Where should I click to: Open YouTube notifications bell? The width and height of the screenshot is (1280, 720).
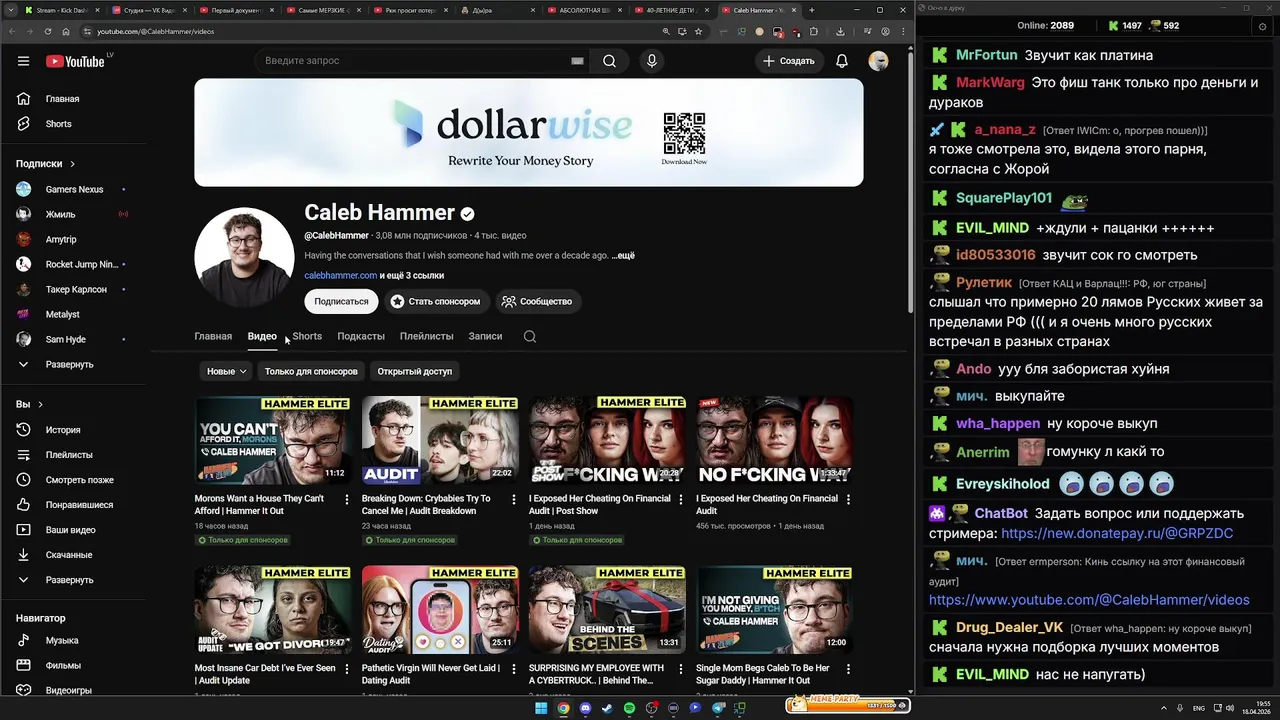tap(842, 61)
